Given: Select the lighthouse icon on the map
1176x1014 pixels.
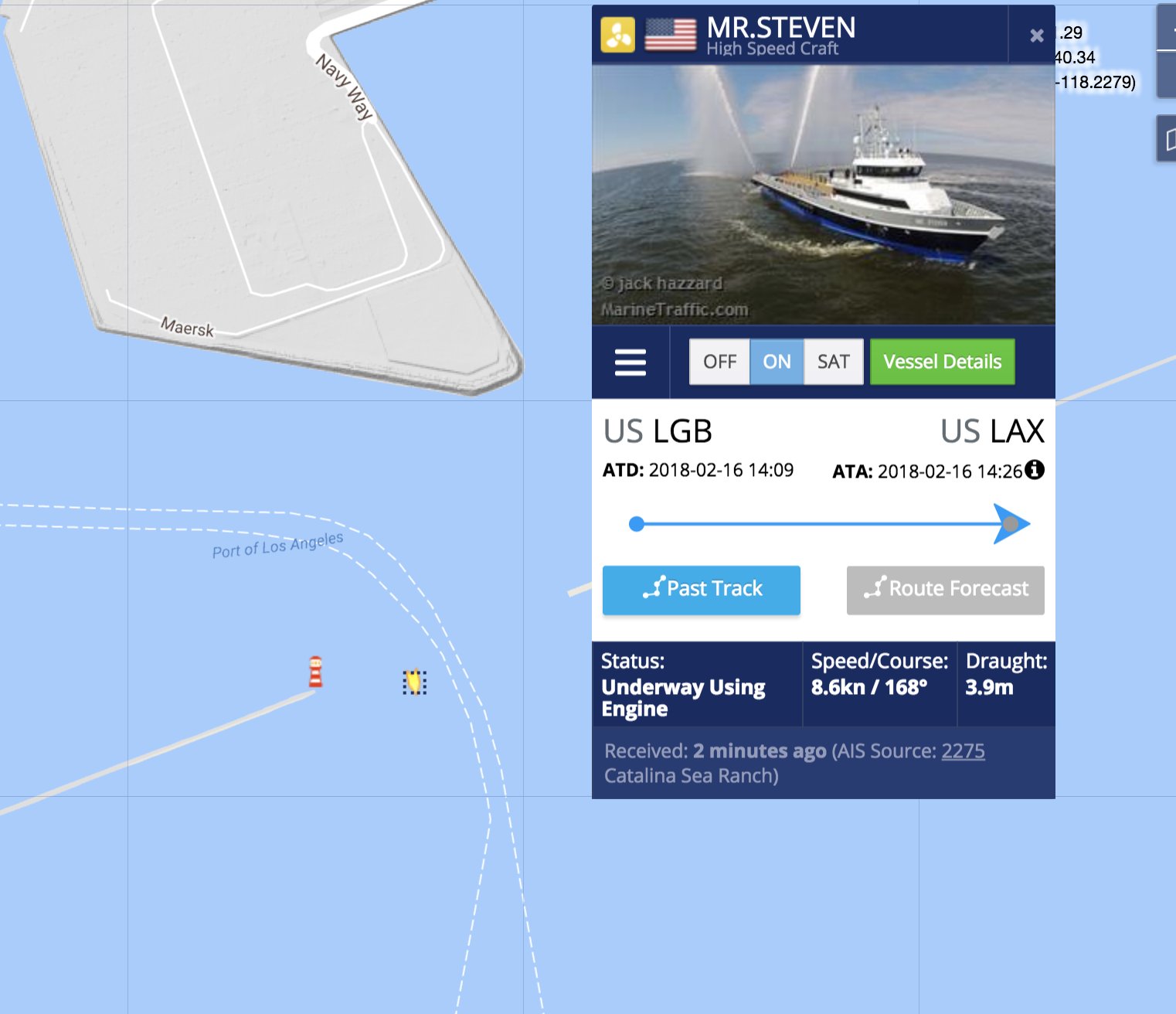Looking at the screenshot, I should click(315, 672).
